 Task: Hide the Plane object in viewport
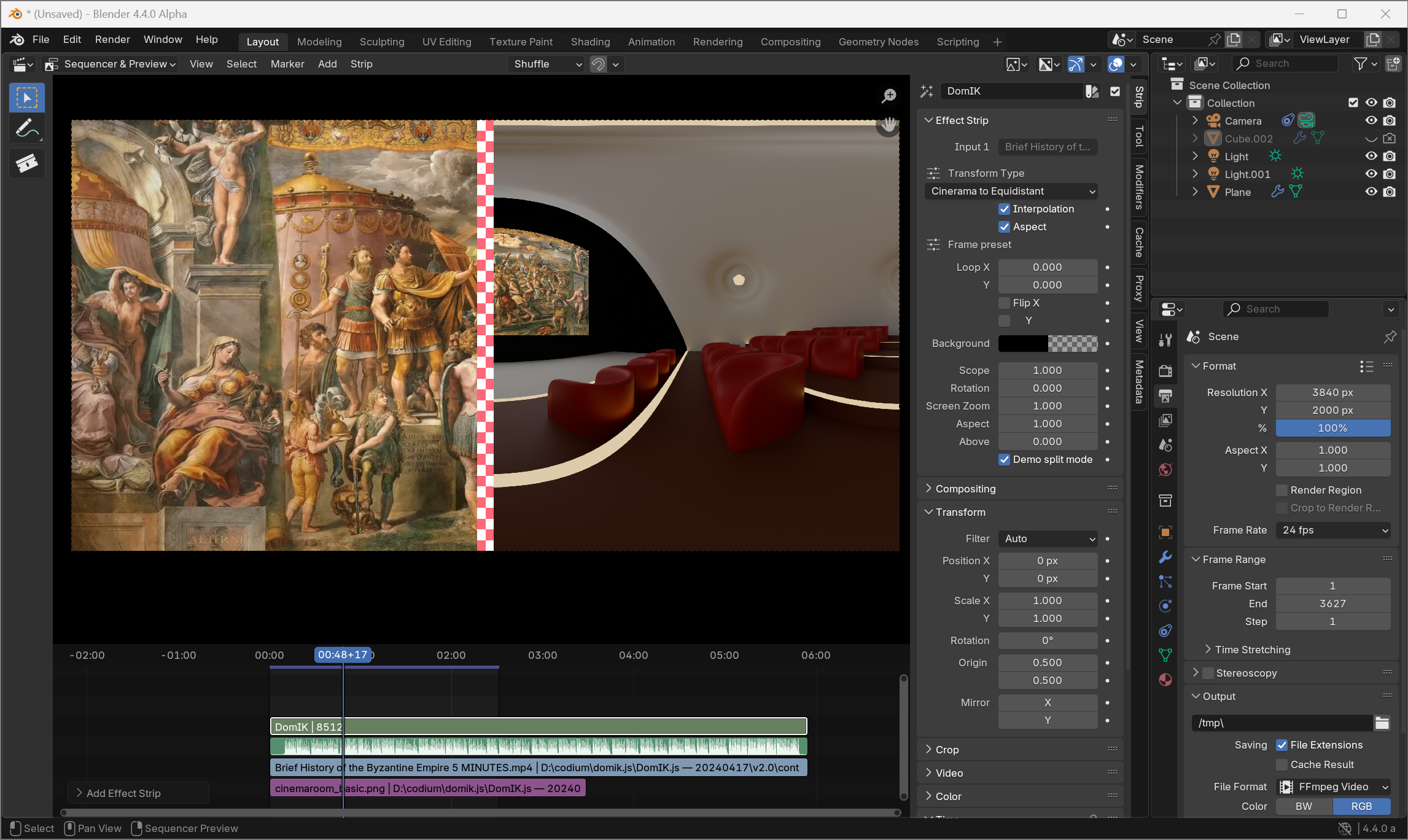coord(1371,192)
